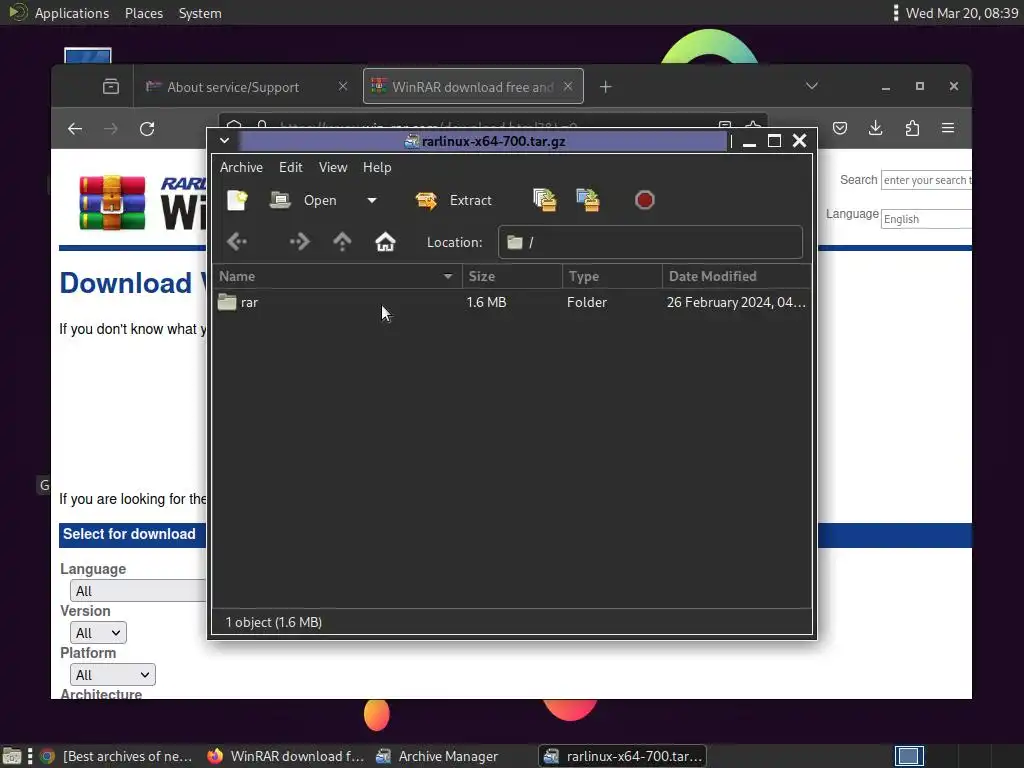The width and height of the screenshot is (1024, 768).
Task: Click the Firefox back arrow
Action: point(75,129)
